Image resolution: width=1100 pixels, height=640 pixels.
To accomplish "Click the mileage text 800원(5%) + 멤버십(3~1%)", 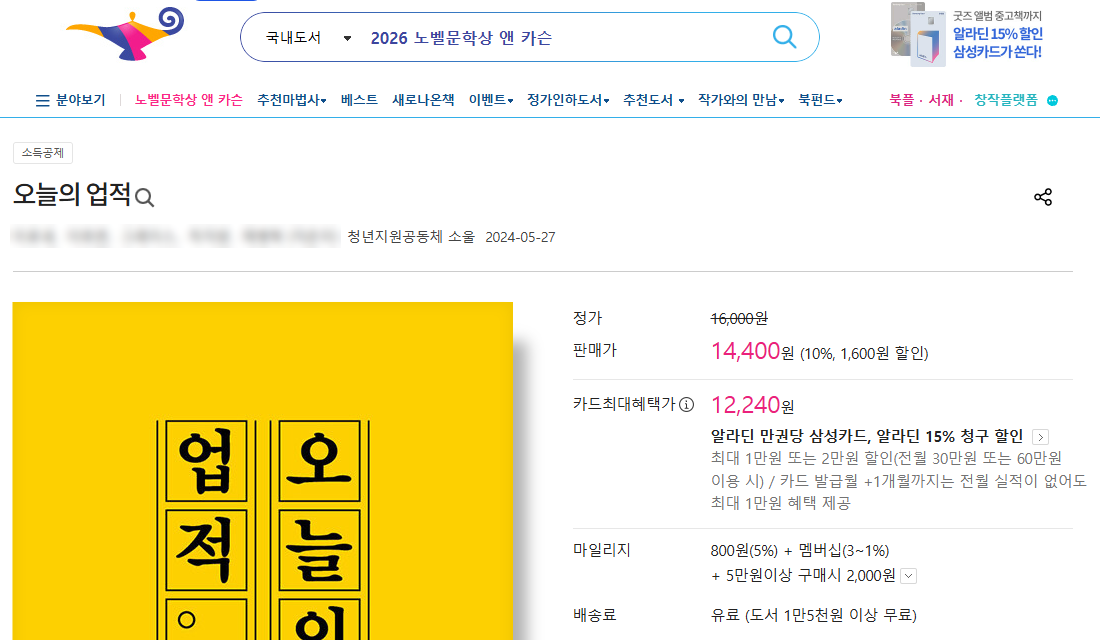I will 800,551.
